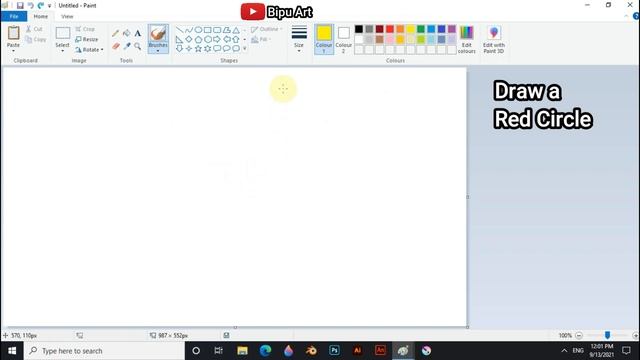This screenshot has width=640, height=360.
Task: Click the Redo arrow in title bar
Action: [x=40, y=5]
